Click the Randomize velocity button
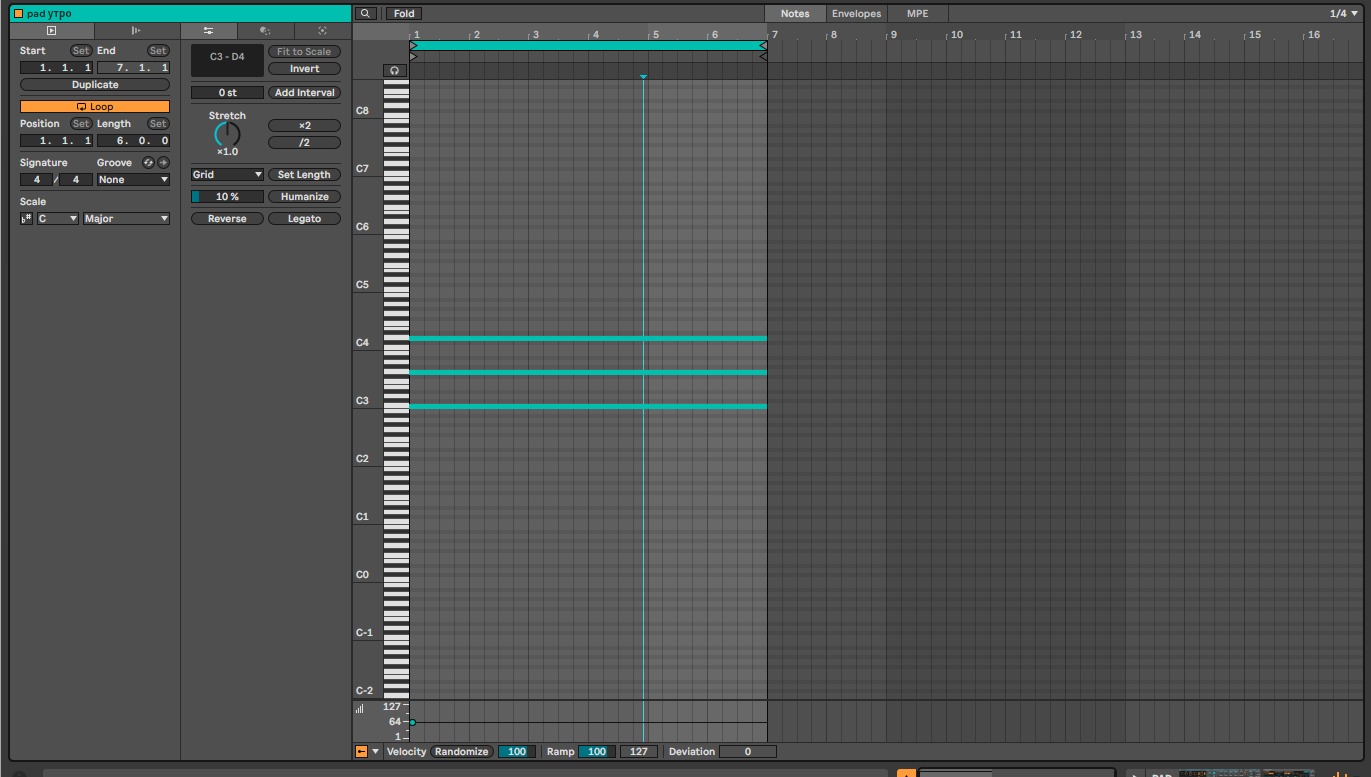1371x777 pixels. pos(462,752)
